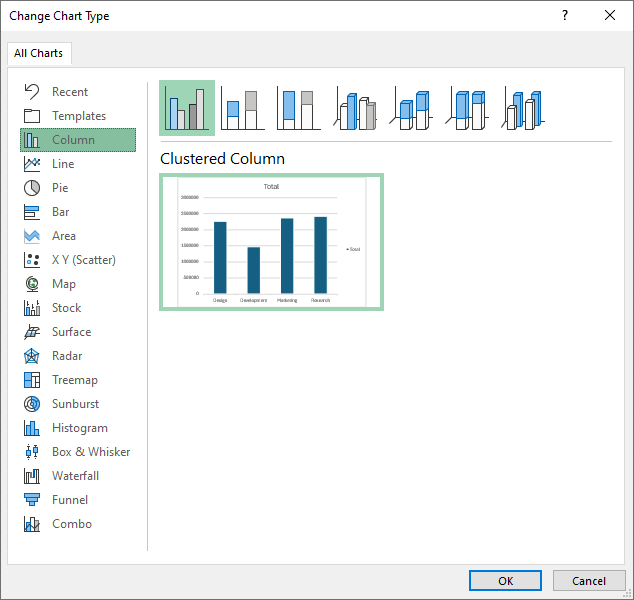Select the Recent label in the list
The image size is (634, 600).
(x=70, y=92)
